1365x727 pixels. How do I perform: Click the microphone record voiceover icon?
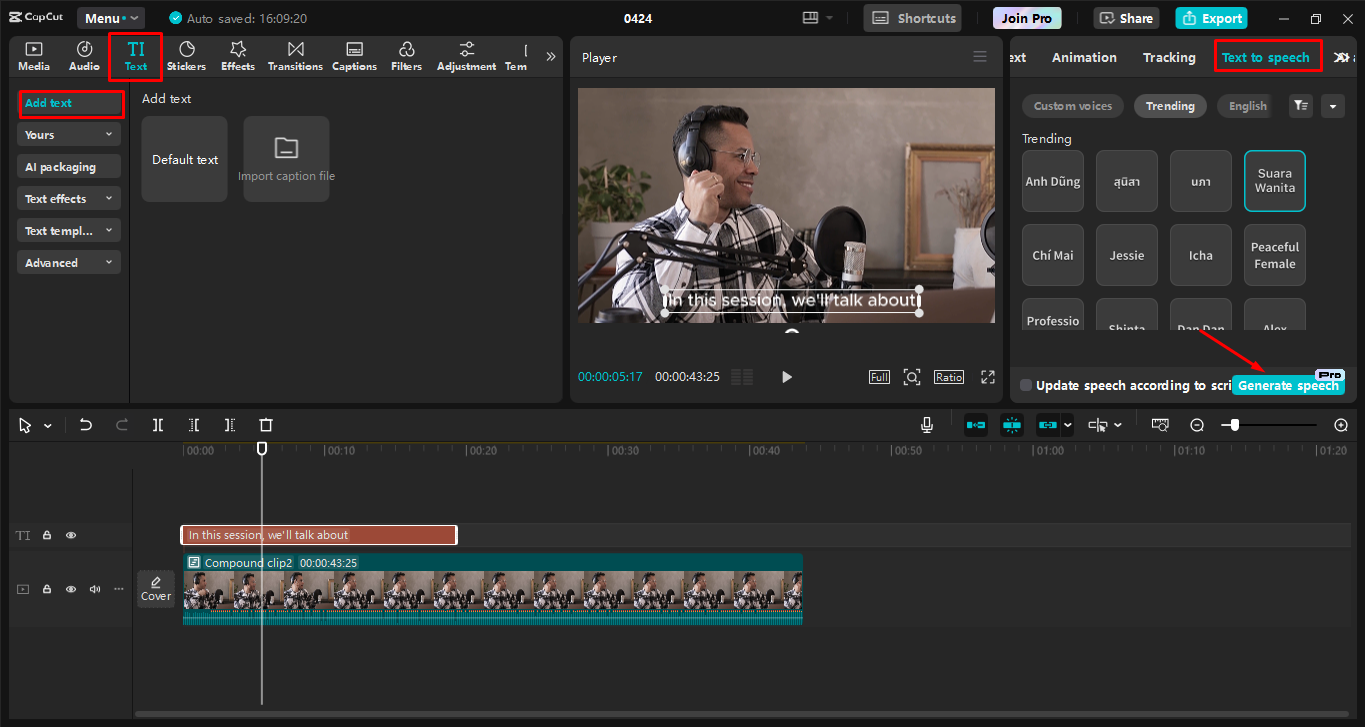coord(927,425)
